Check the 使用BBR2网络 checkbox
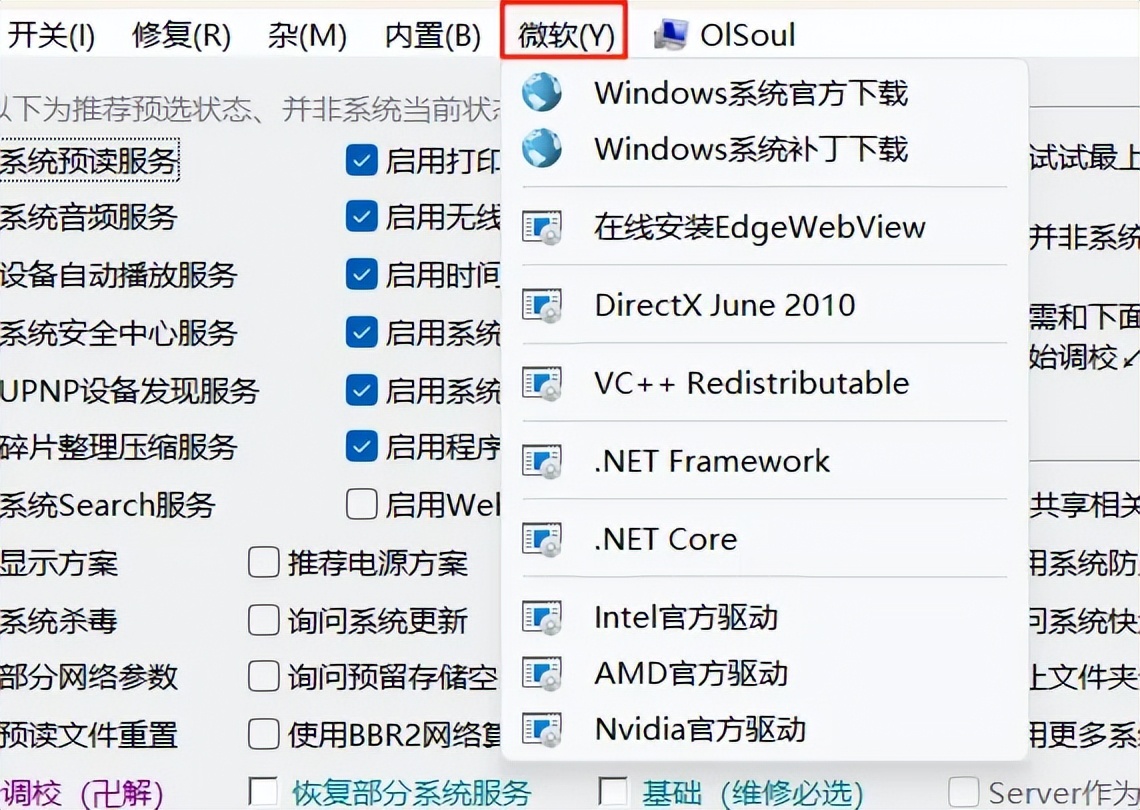Screen dimensions: 1140x810 point(263,734)
